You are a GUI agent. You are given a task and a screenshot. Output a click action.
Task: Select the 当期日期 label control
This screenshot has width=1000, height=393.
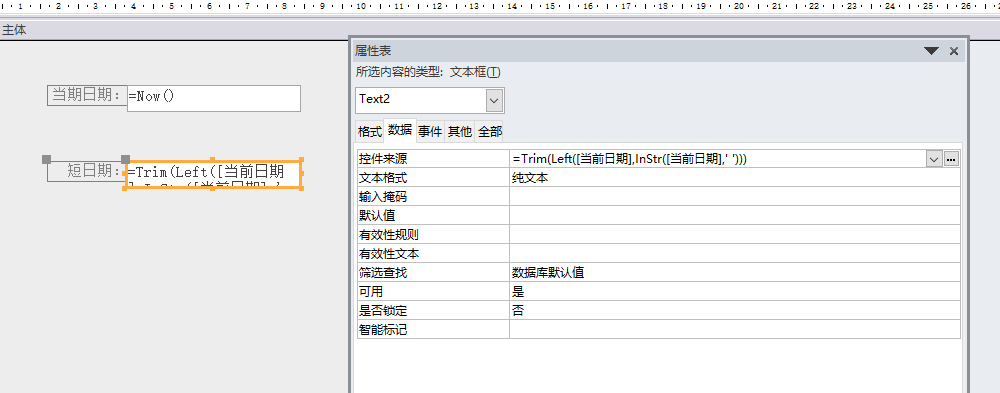click(x=87, y=95)
